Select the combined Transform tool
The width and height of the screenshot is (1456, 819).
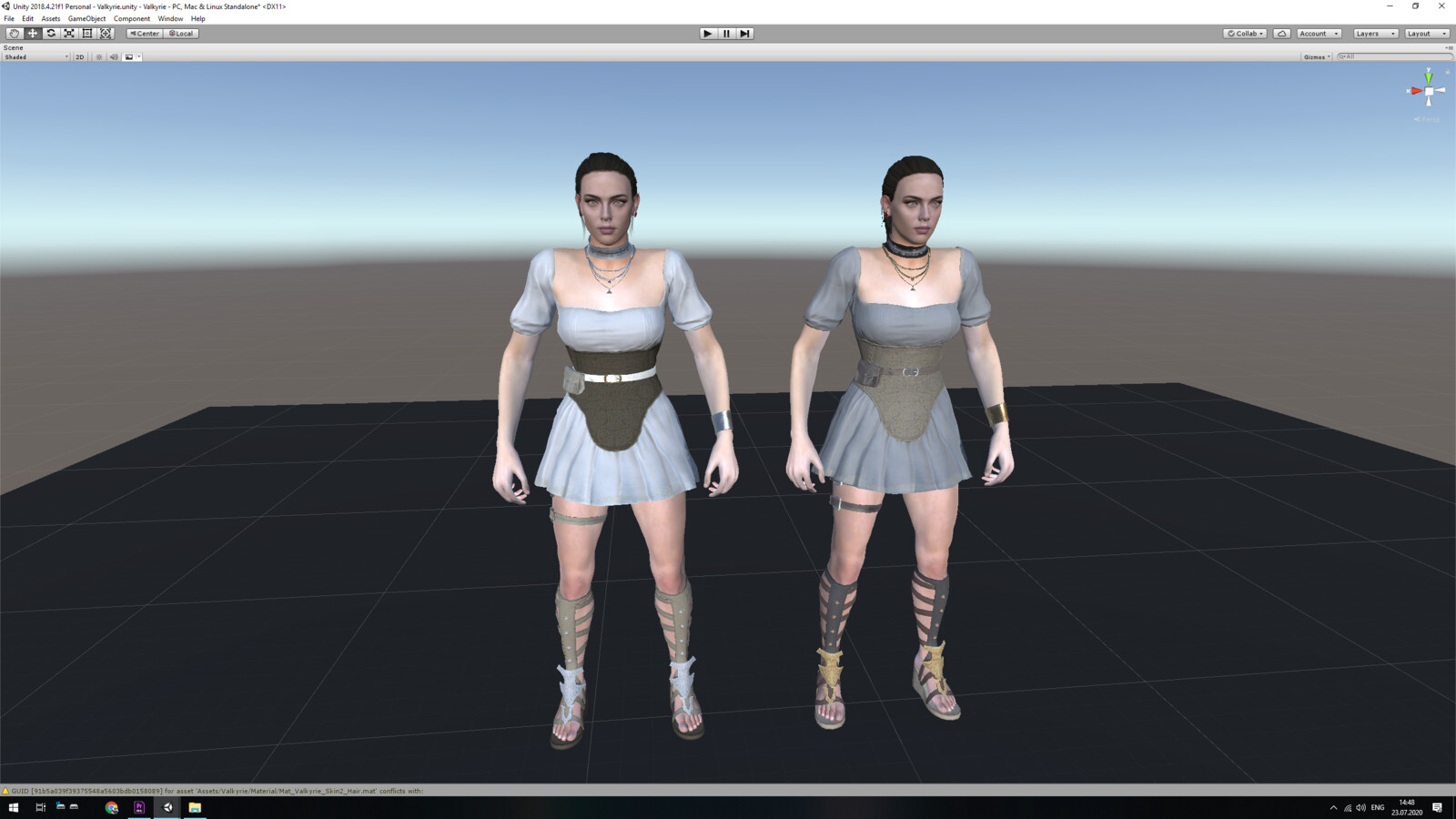[106, 34]
